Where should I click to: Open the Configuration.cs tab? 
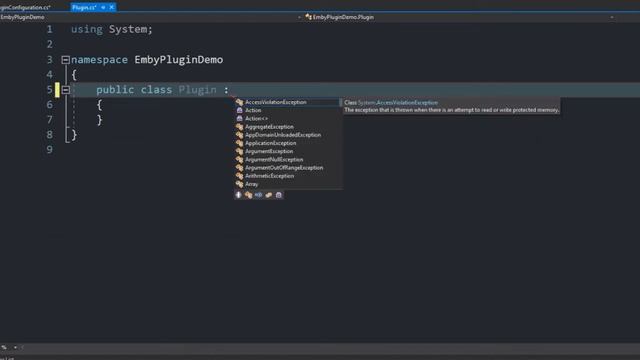[x=25, y=7]
